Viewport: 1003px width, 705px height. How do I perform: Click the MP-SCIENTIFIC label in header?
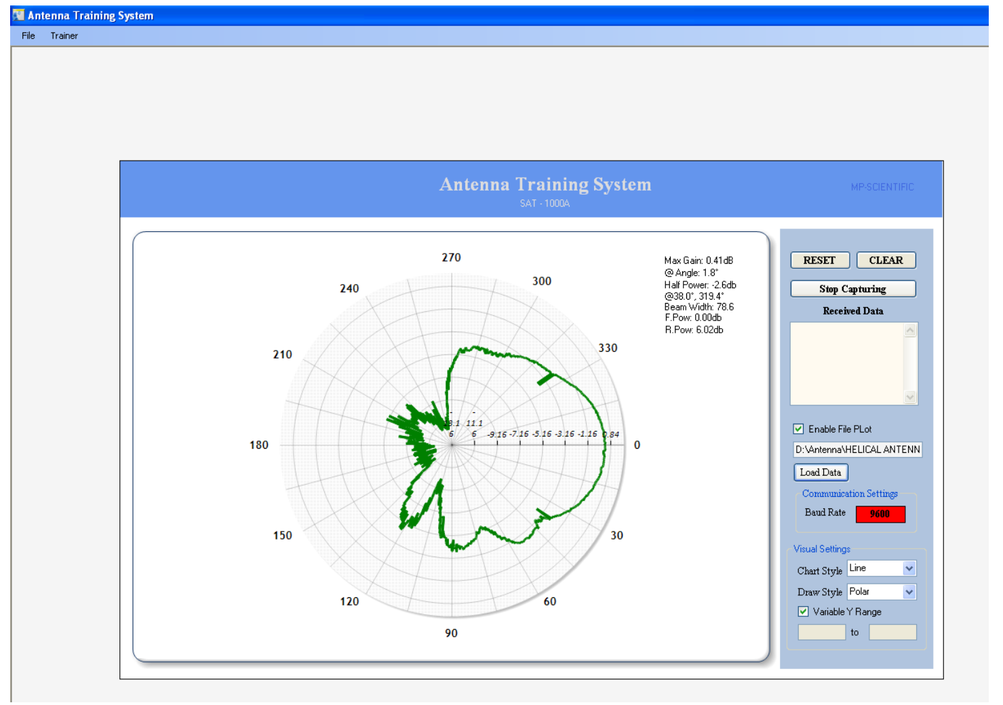(882, 187)
